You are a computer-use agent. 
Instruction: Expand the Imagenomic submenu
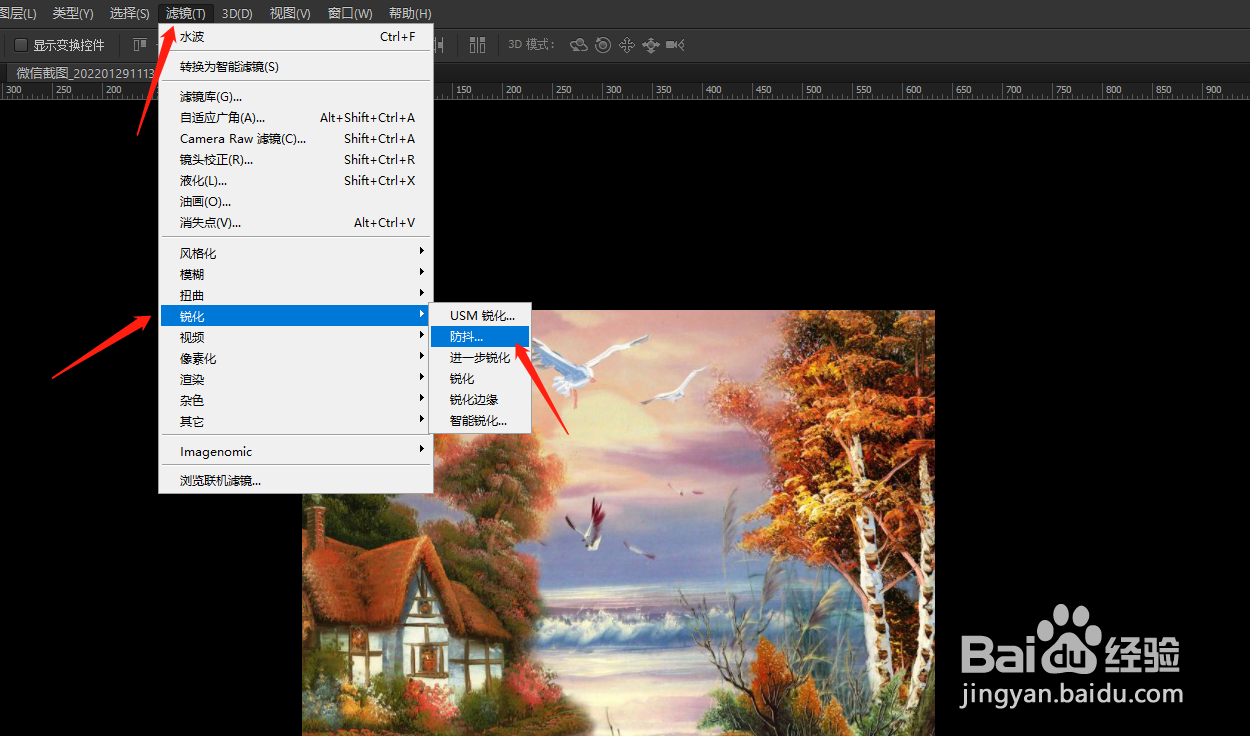[296, 451]
